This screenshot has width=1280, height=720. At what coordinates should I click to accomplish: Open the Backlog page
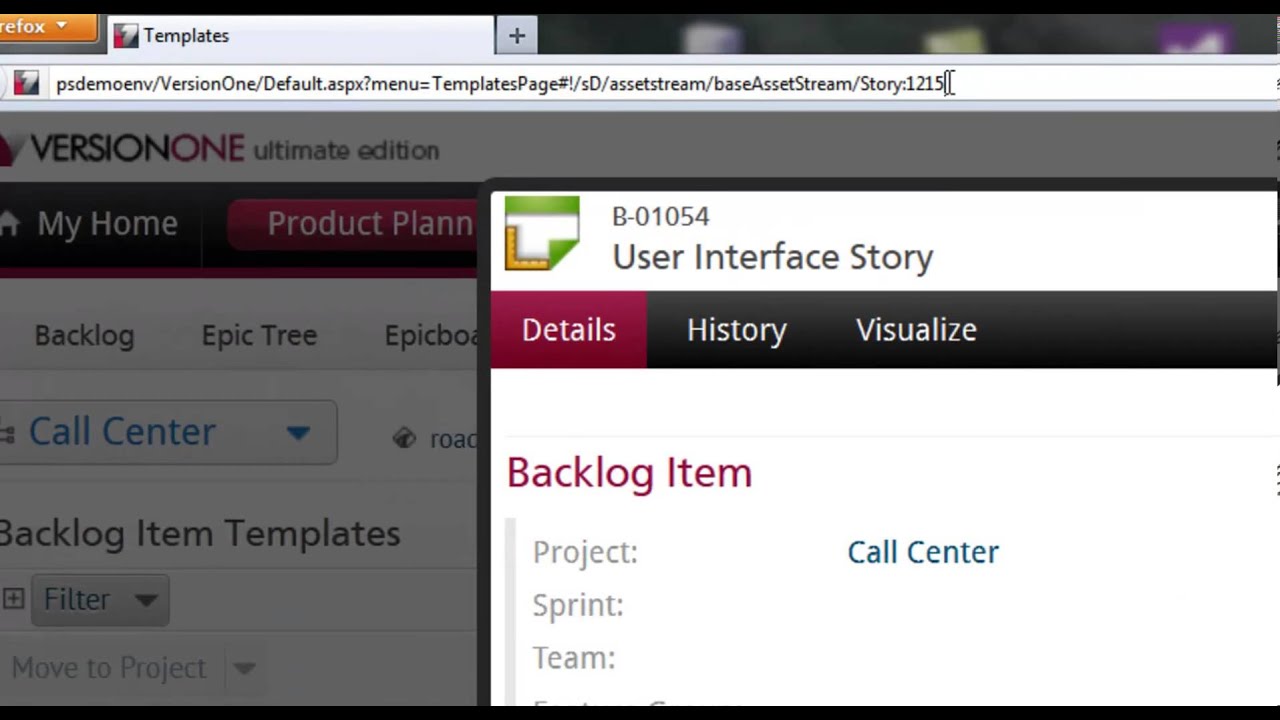[x=84, y=335]
